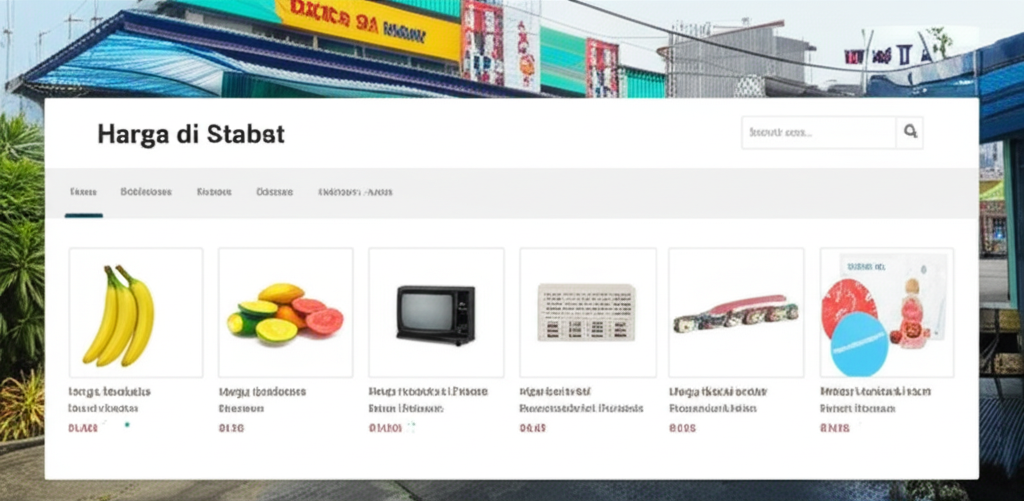Switch to the fourth navigation tab
The height and width of the screenshot is (501, 1024).
[274, 192]
